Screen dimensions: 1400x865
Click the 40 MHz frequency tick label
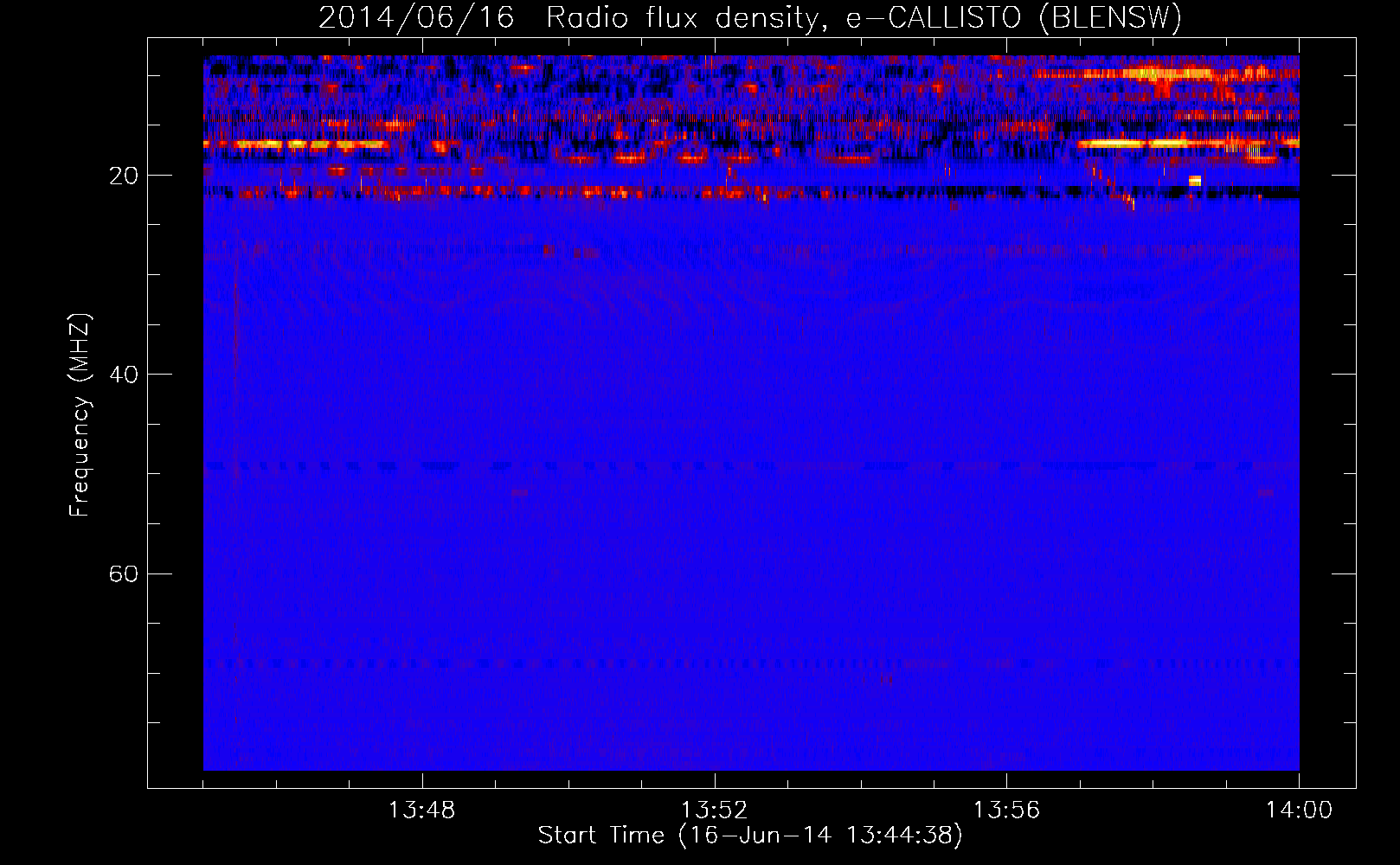click(x=123, y=375)
